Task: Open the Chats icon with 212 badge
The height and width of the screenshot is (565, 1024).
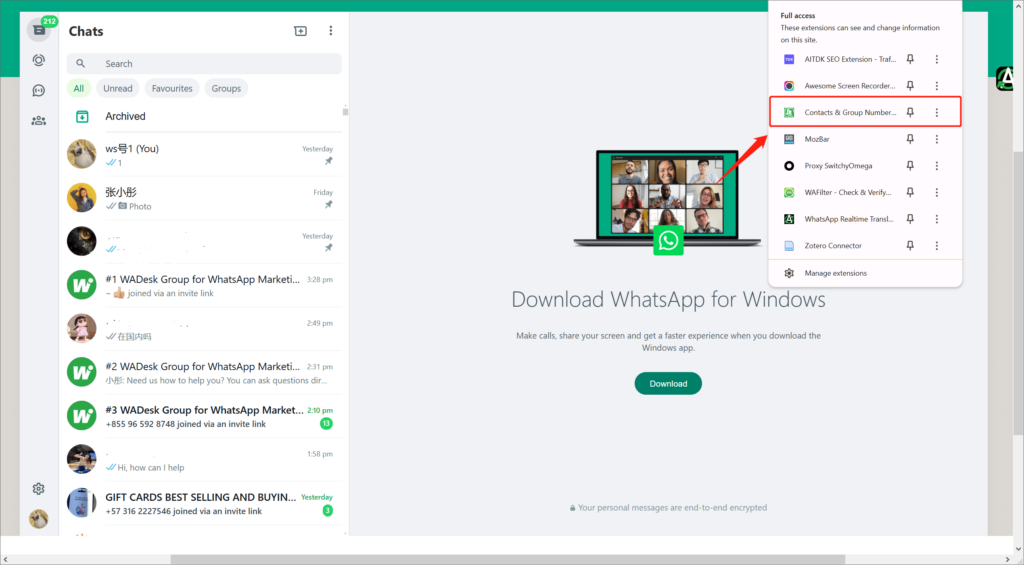Action: [x=39, y=29]
